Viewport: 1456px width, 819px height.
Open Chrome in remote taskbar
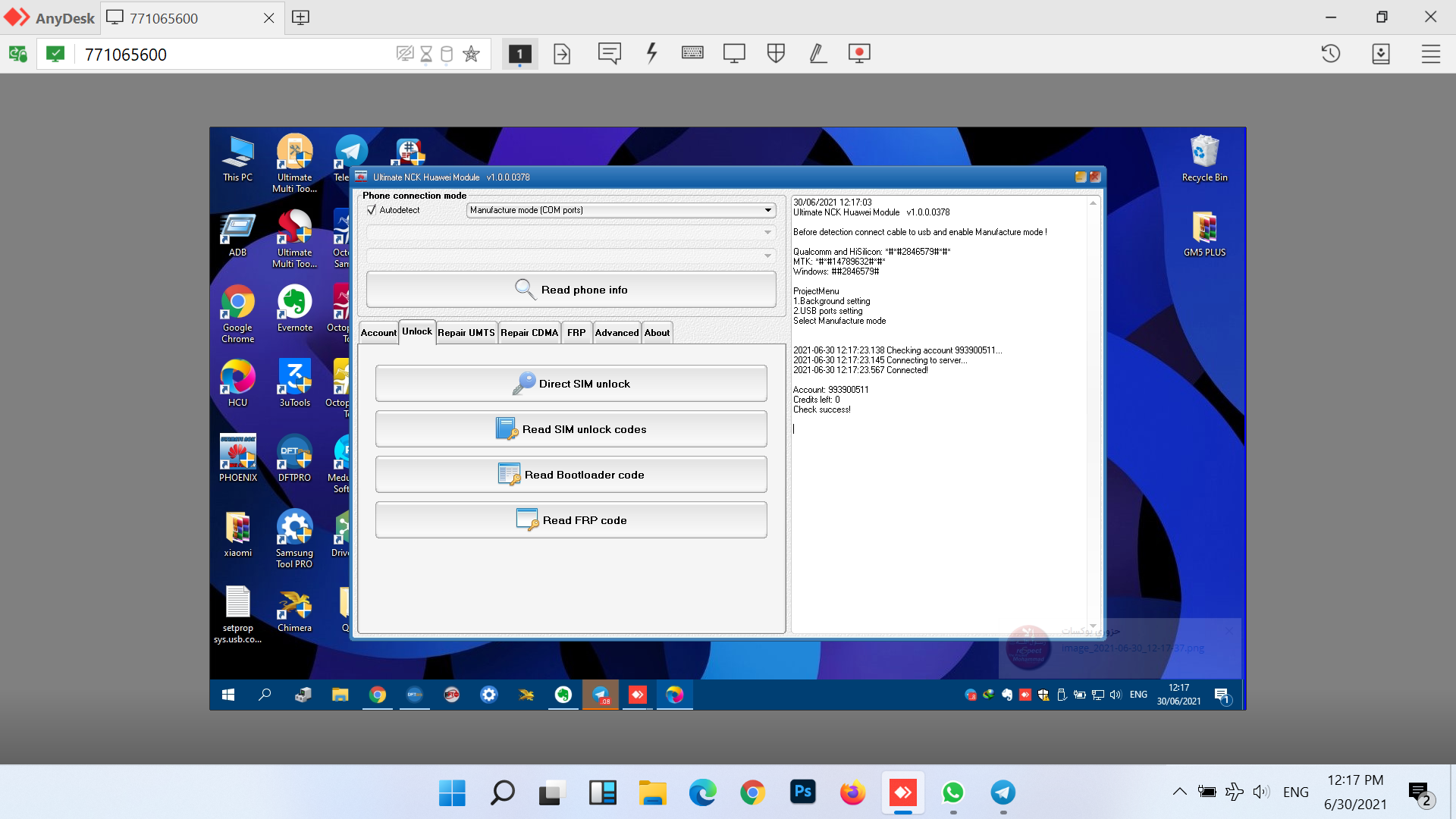pyautogui.click(x=377, y=695)
